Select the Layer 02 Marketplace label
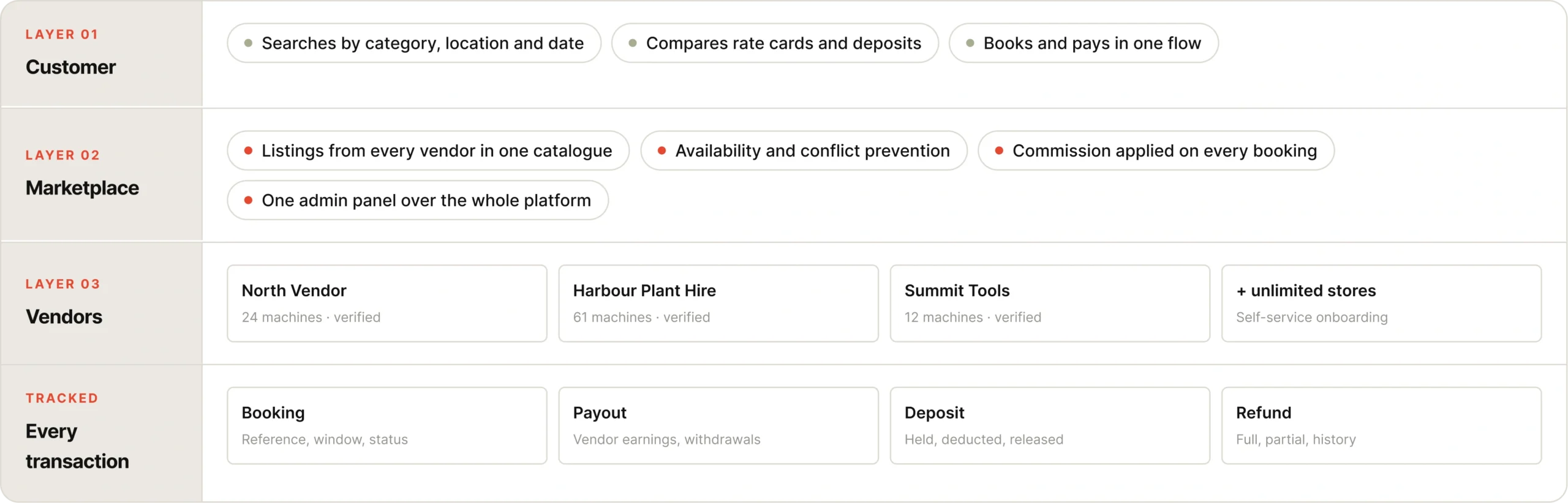This screenshot has width=1568, height=503. [x=82, y=173]
